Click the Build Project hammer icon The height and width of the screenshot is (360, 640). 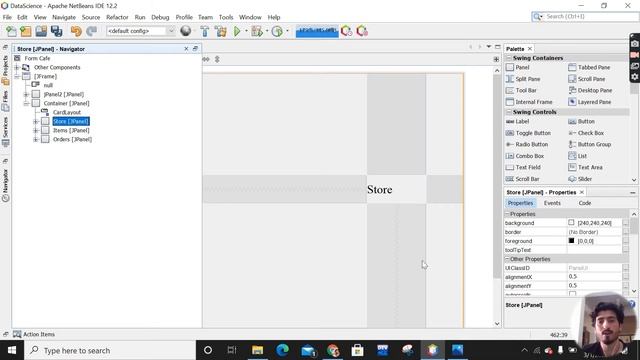click(x=204, y=31)
